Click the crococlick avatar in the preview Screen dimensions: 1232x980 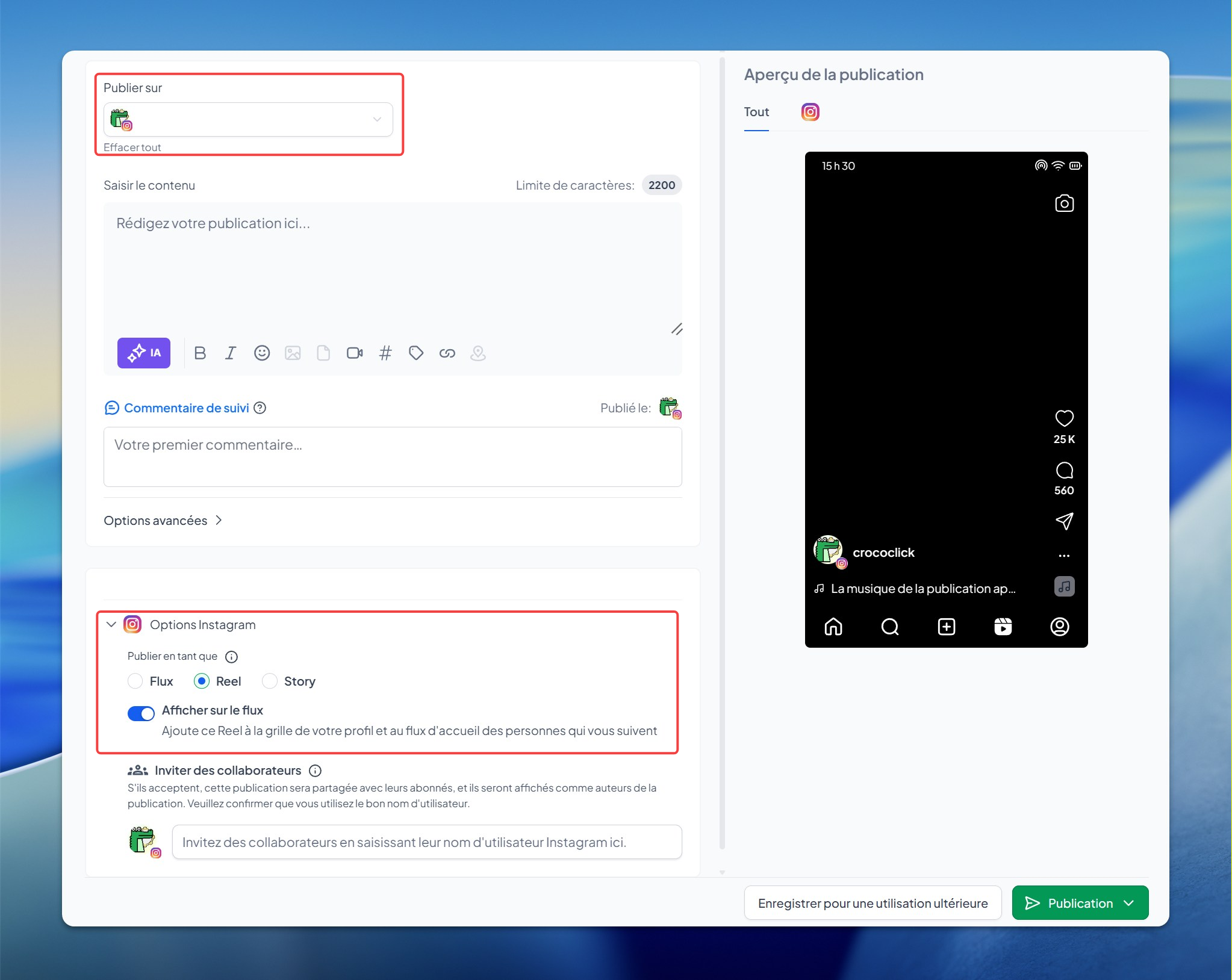(x=830, y=551)
